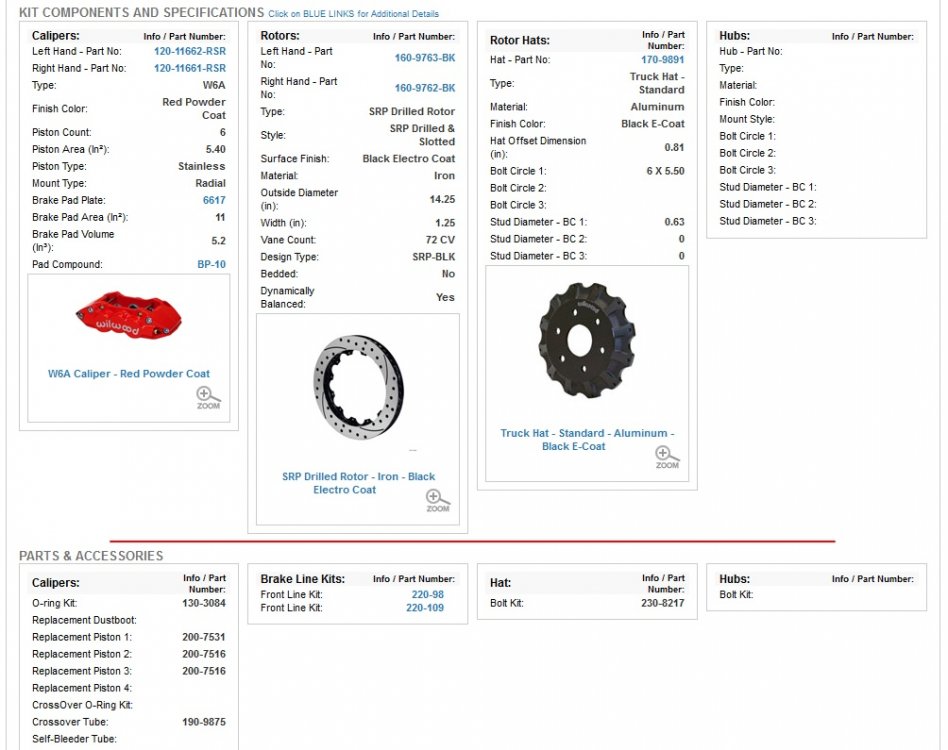The height and width of the screenshot is (750, 948).
Task: Open left hand caliper part 120-11662-RSR
Action: (189, 51)
